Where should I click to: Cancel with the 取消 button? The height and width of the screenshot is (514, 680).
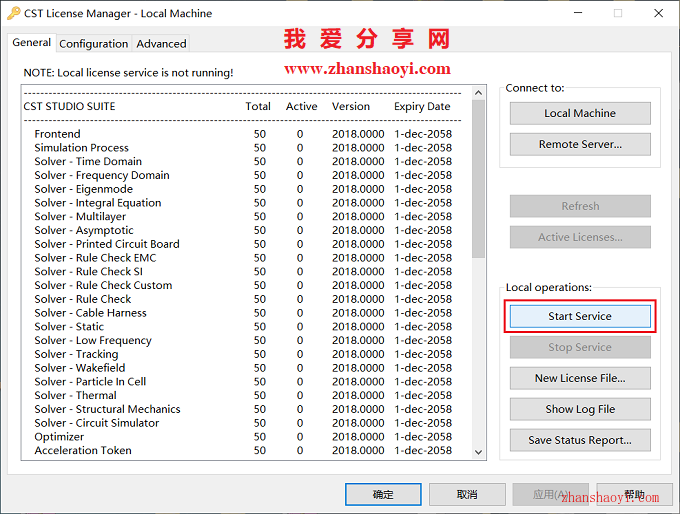[467, 494]
